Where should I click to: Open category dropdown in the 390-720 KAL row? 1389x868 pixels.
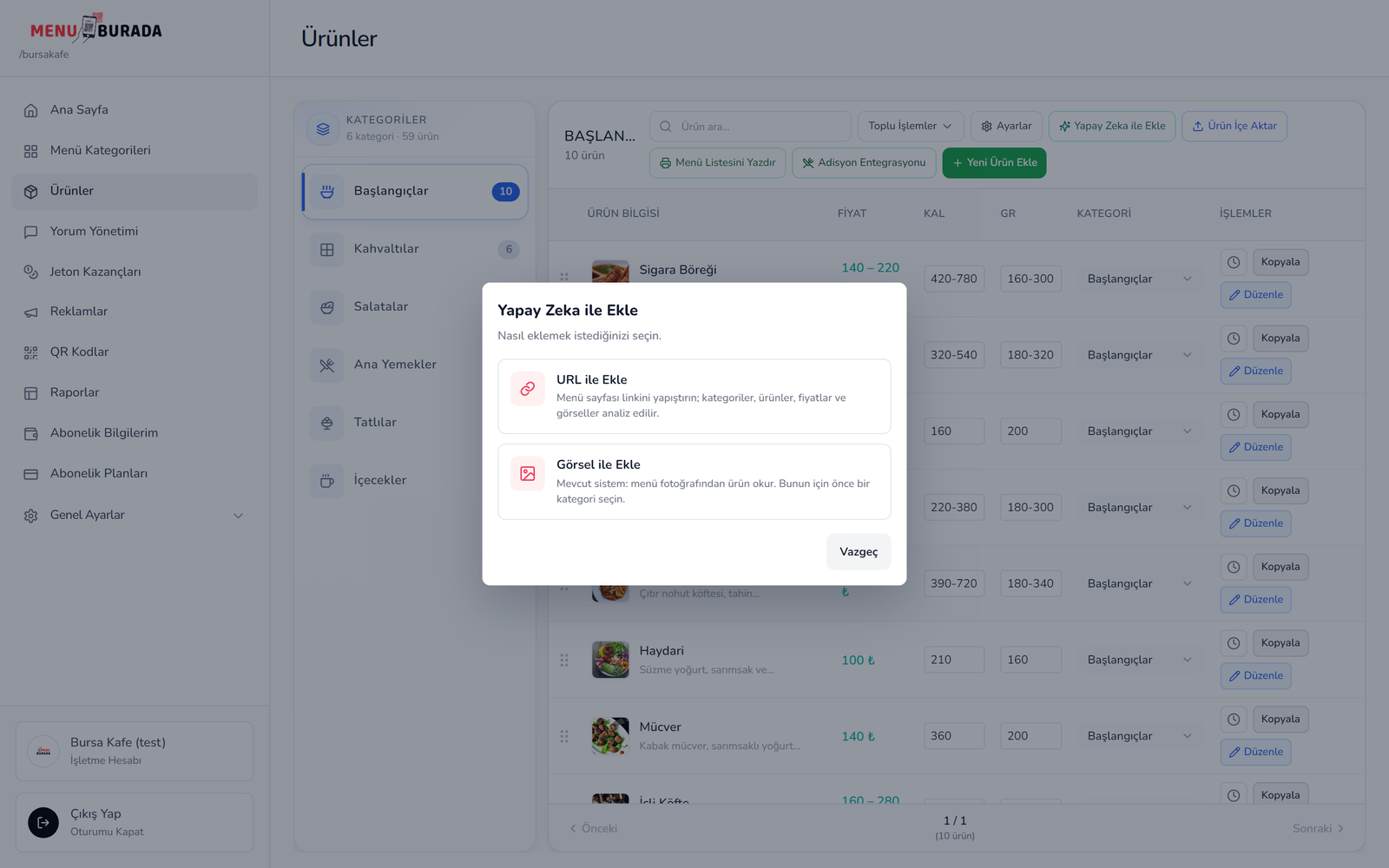coord(1139,583)
